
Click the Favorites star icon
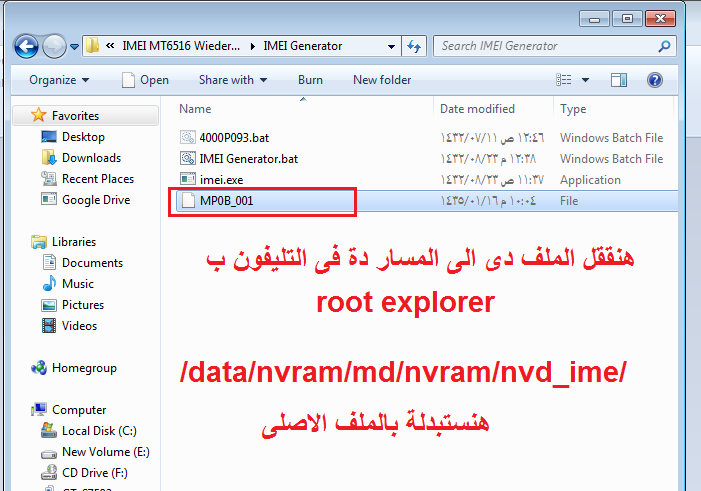point(38,115)
